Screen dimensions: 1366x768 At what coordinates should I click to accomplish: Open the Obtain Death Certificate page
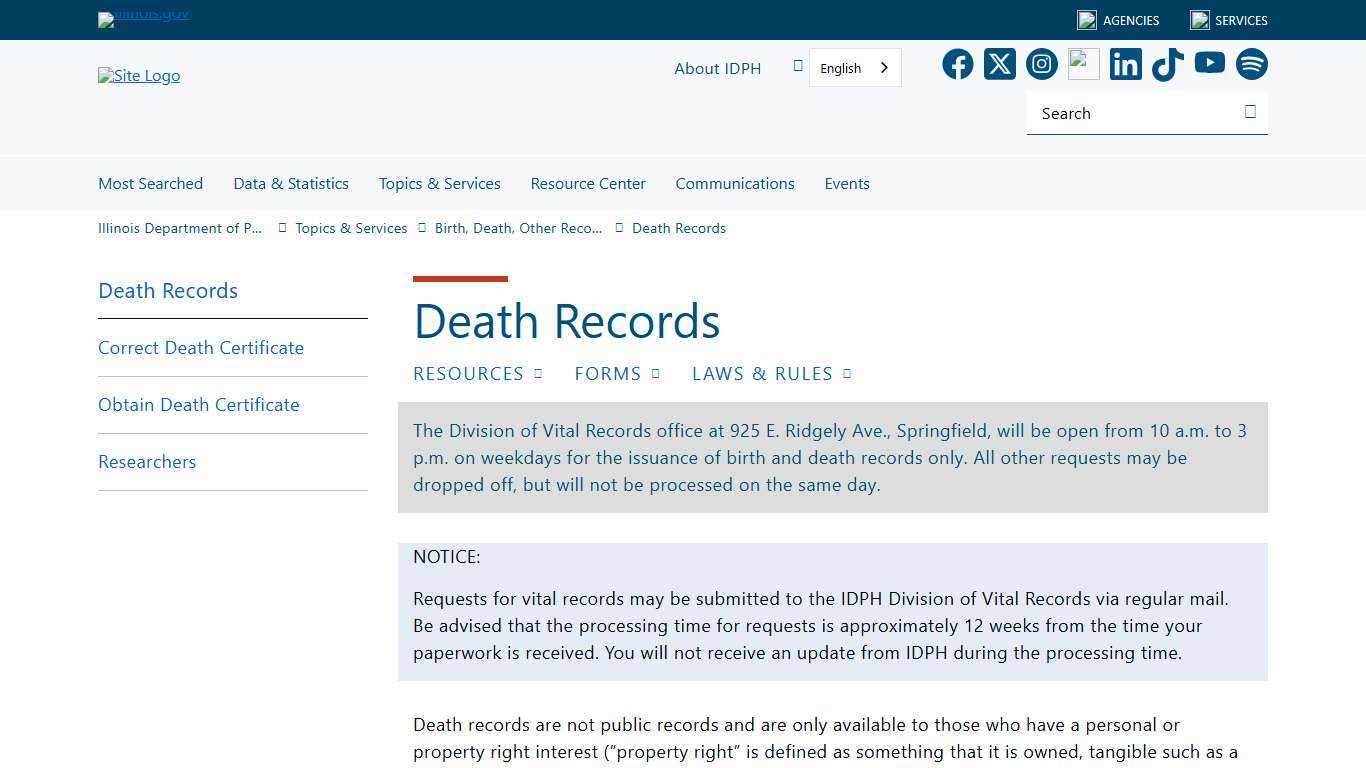tap(199, 404)
